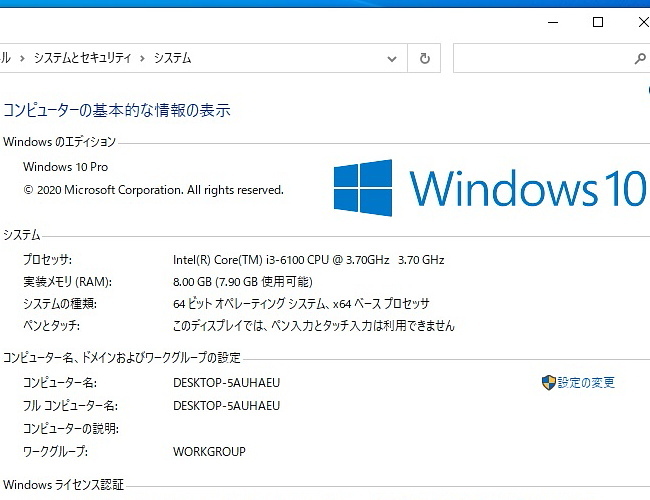Minimize the System window
Viewport: 650px width, 500px height.
click(553, 22)
